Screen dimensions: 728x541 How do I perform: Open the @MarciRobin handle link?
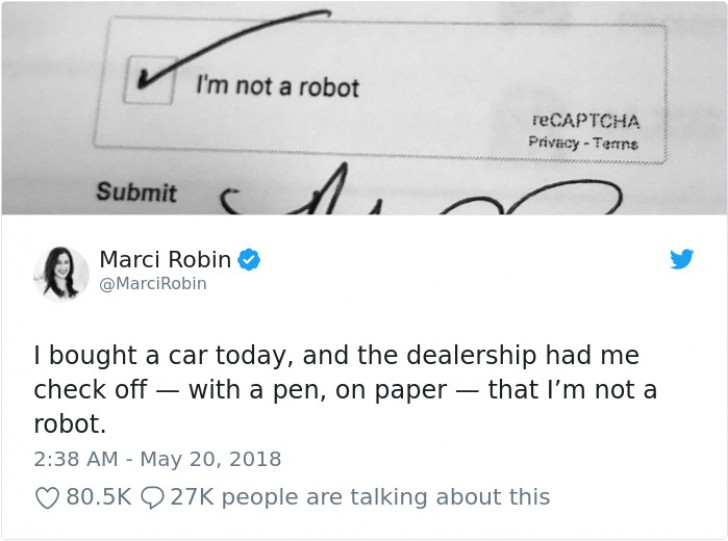coord(153,283)
